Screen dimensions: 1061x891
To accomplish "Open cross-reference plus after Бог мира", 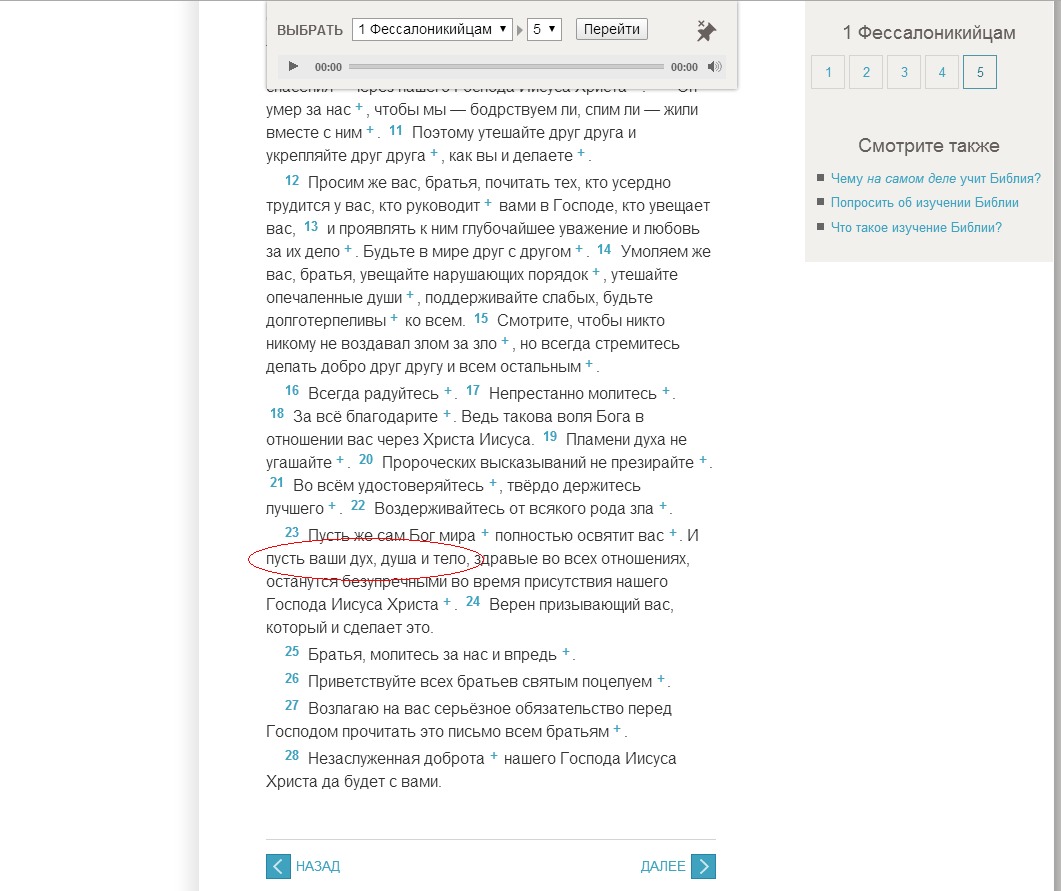I will pyautogui.click(x=484, y=532).
